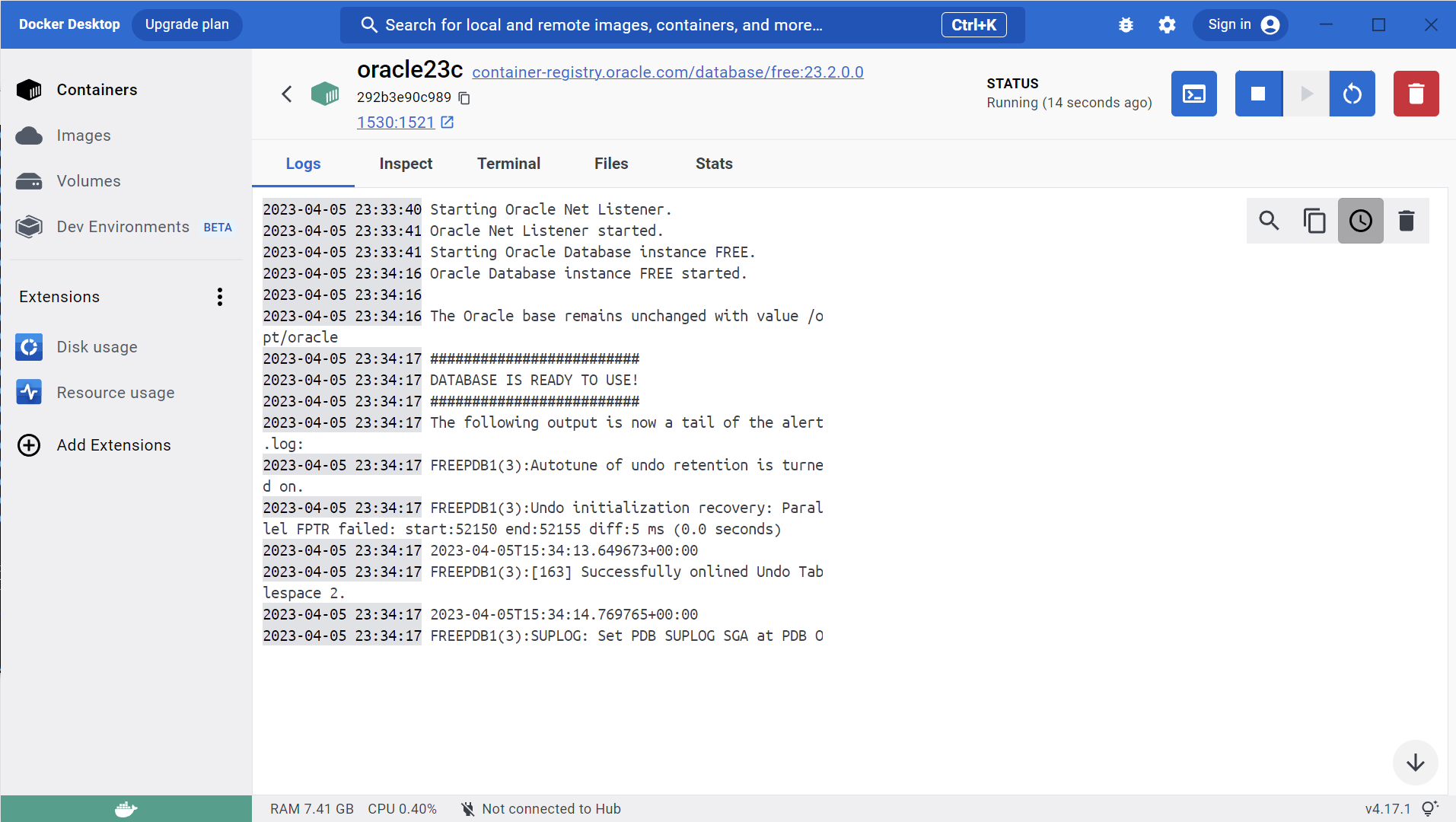Search the logs with magnifier icon
This screenshot has width=1456, height=822.
1269,221
